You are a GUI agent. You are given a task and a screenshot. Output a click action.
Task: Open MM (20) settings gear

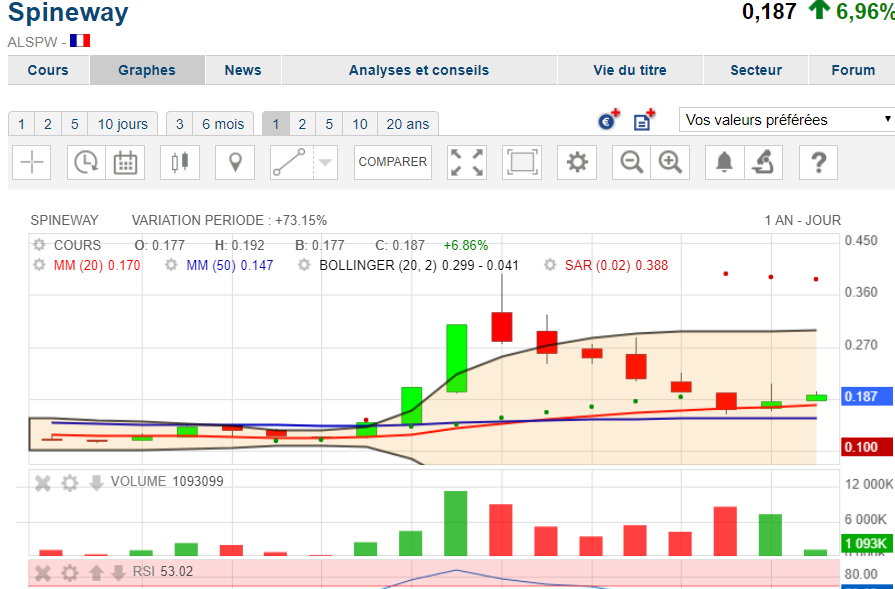(x=39, y=265)
